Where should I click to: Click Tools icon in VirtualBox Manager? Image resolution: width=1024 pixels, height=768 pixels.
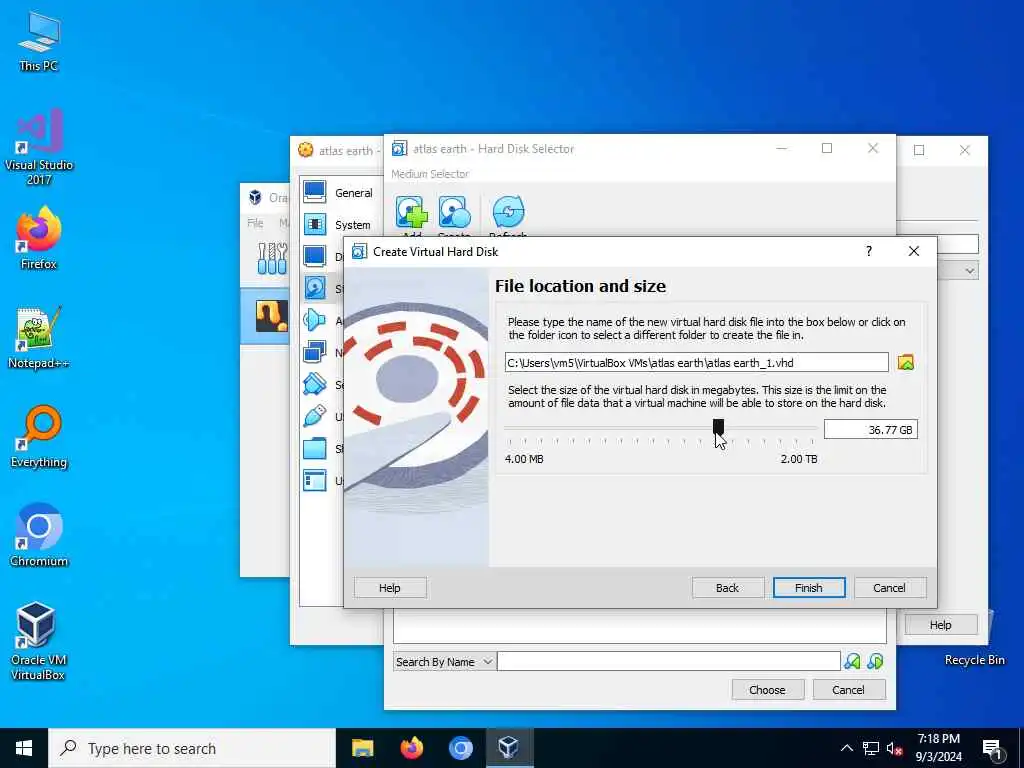(x=272, y=259)
